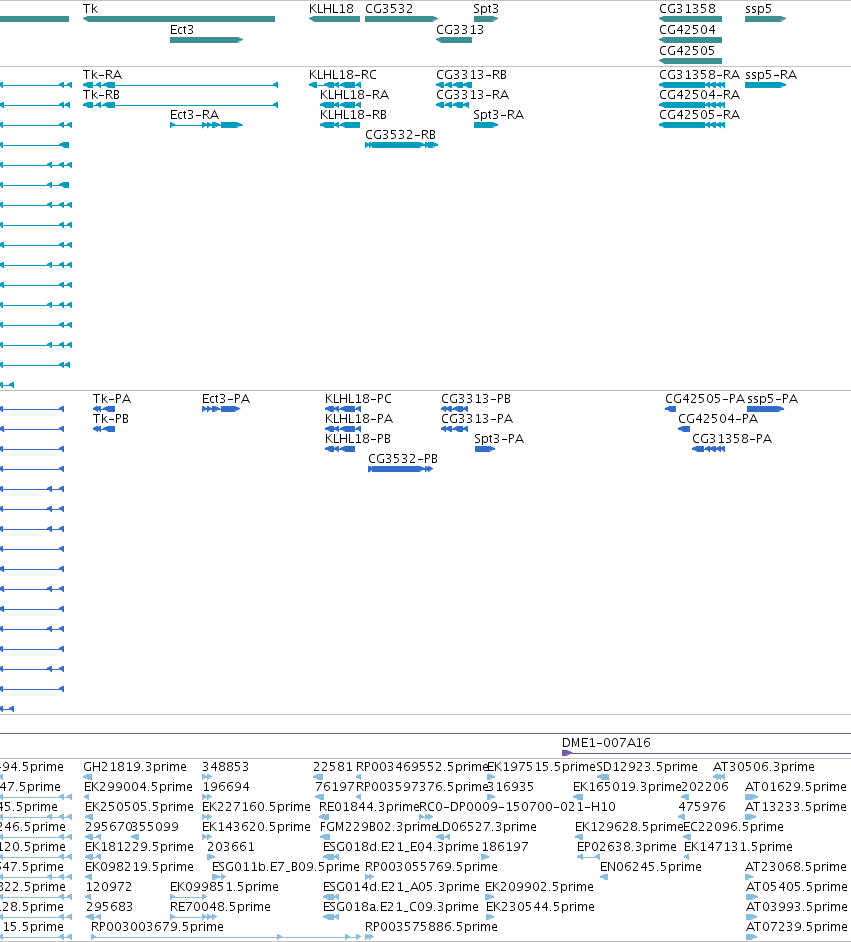851x942 pixels.
Task: Select the RP003055769.5prime EST label
Action: [x=431, y=867]
